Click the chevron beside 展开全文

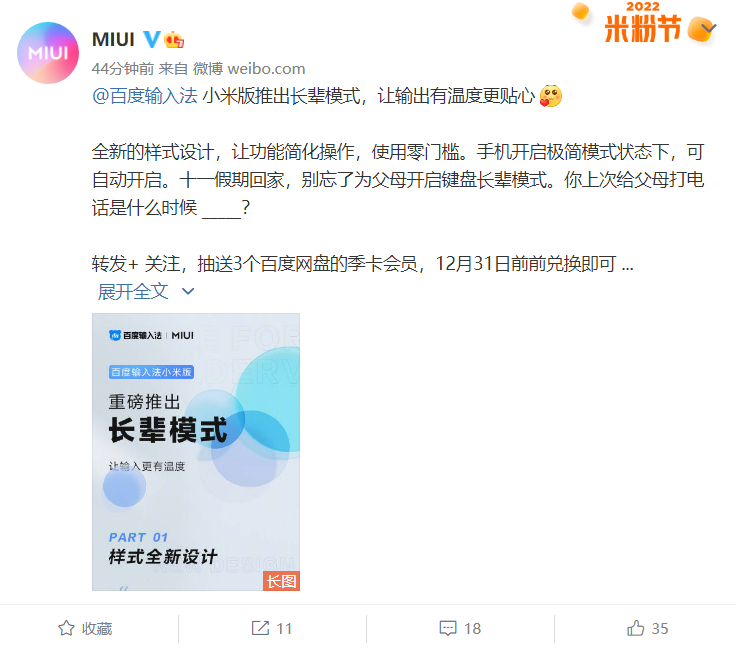[x=188, y=291]
